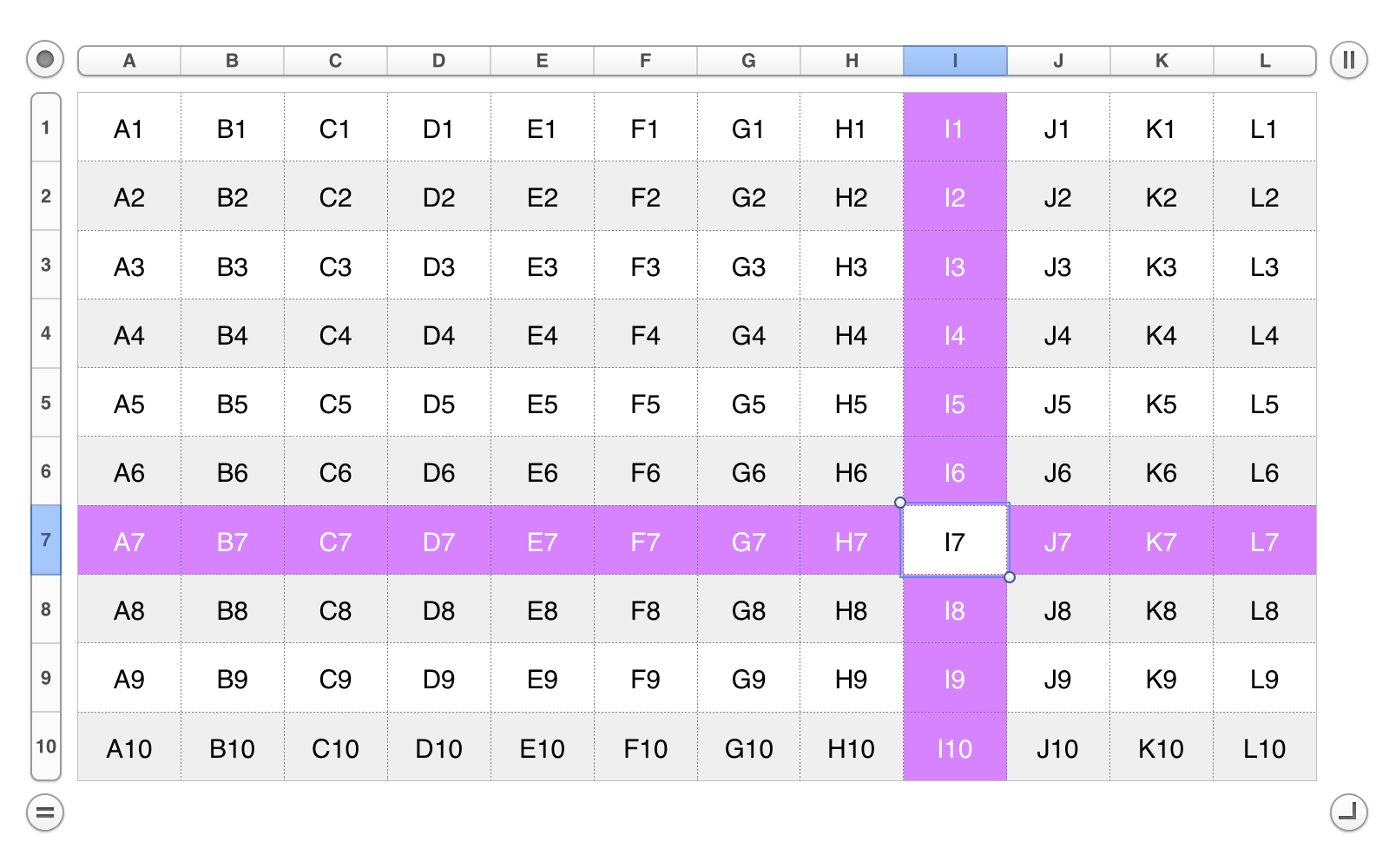Click cell K9
The height and width of the screenshot is (868, 1389).
pos(1162,678)
